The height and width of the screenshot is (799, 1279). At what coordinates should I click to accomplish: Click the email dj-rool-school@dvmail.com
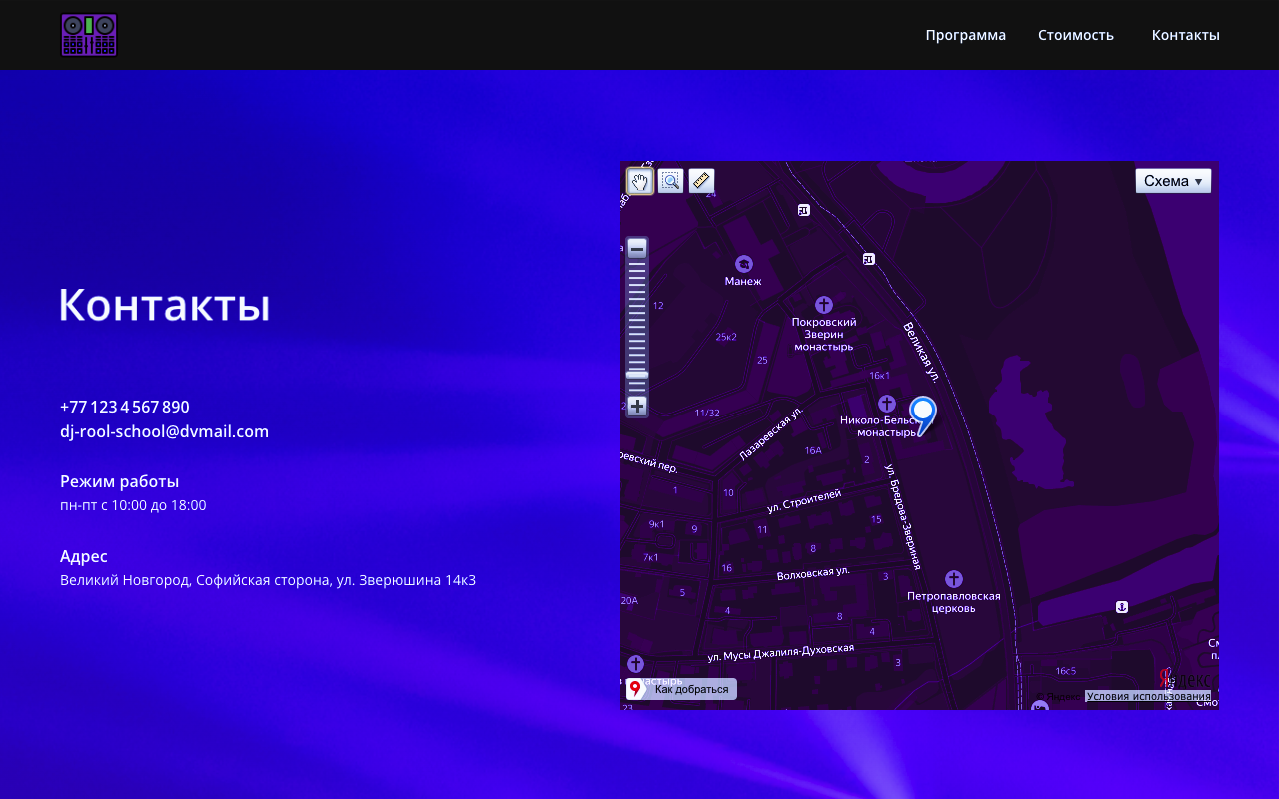click(x=164, y=431)
